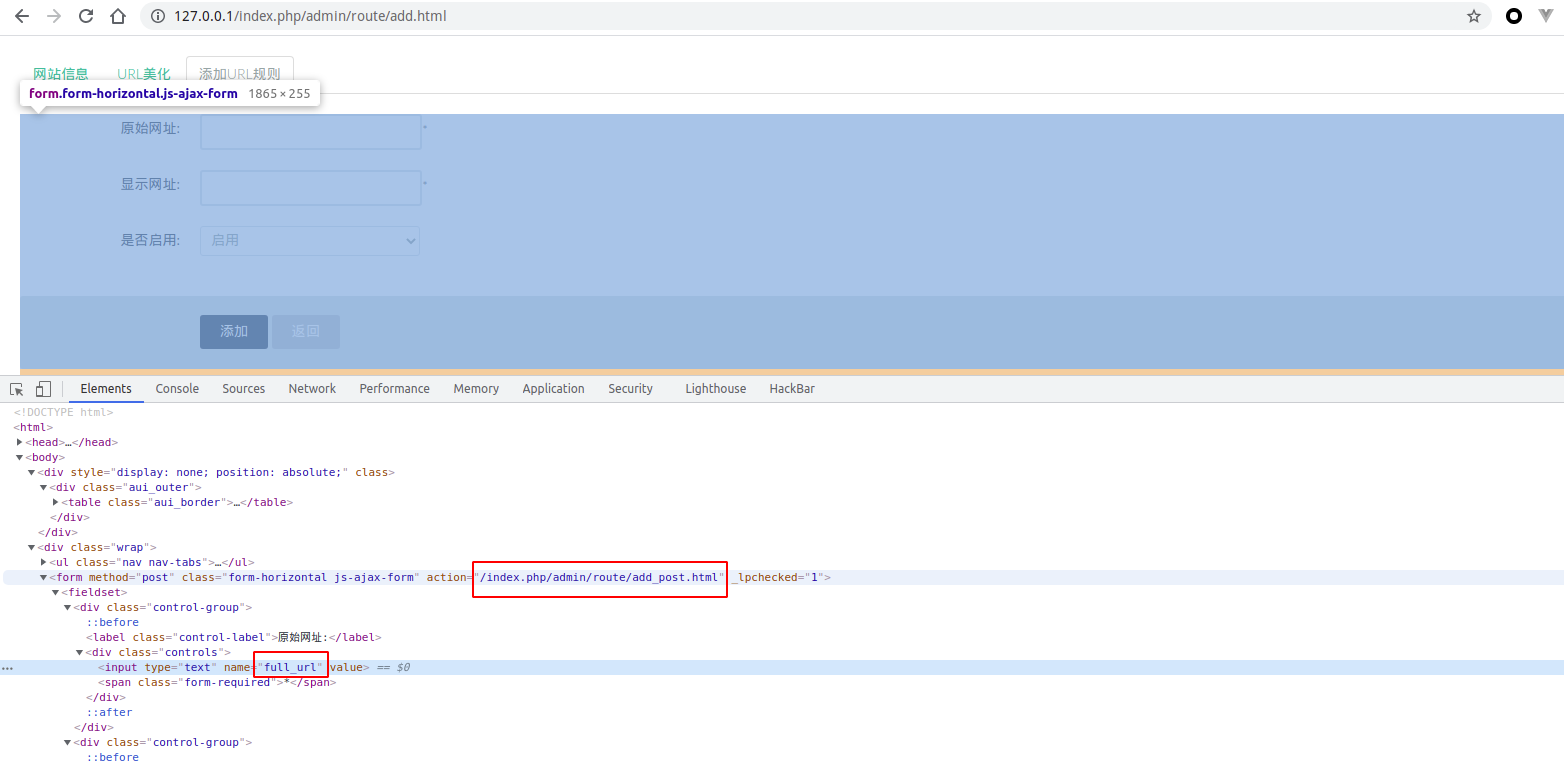Focus the 原始网址 input field
Viewport: 1564px width, 761px height.
(x=311, y=132)
